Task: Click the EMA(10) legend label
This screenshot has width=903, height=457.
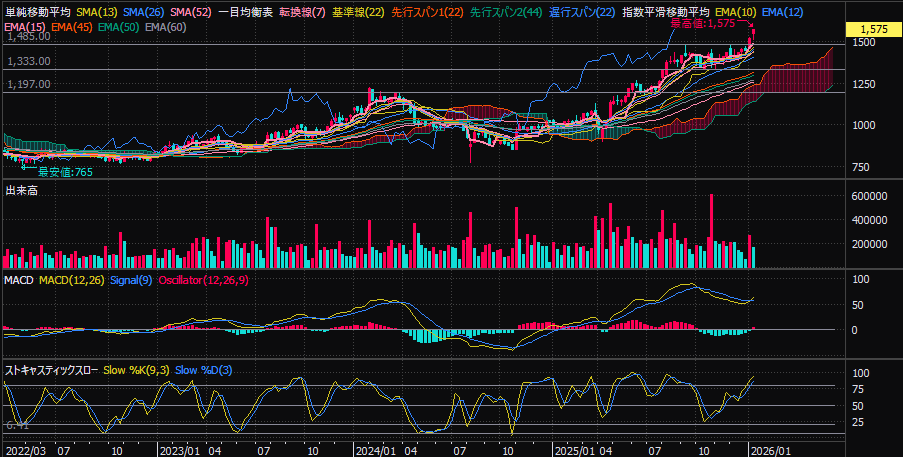Action: (x=735, y=11)
